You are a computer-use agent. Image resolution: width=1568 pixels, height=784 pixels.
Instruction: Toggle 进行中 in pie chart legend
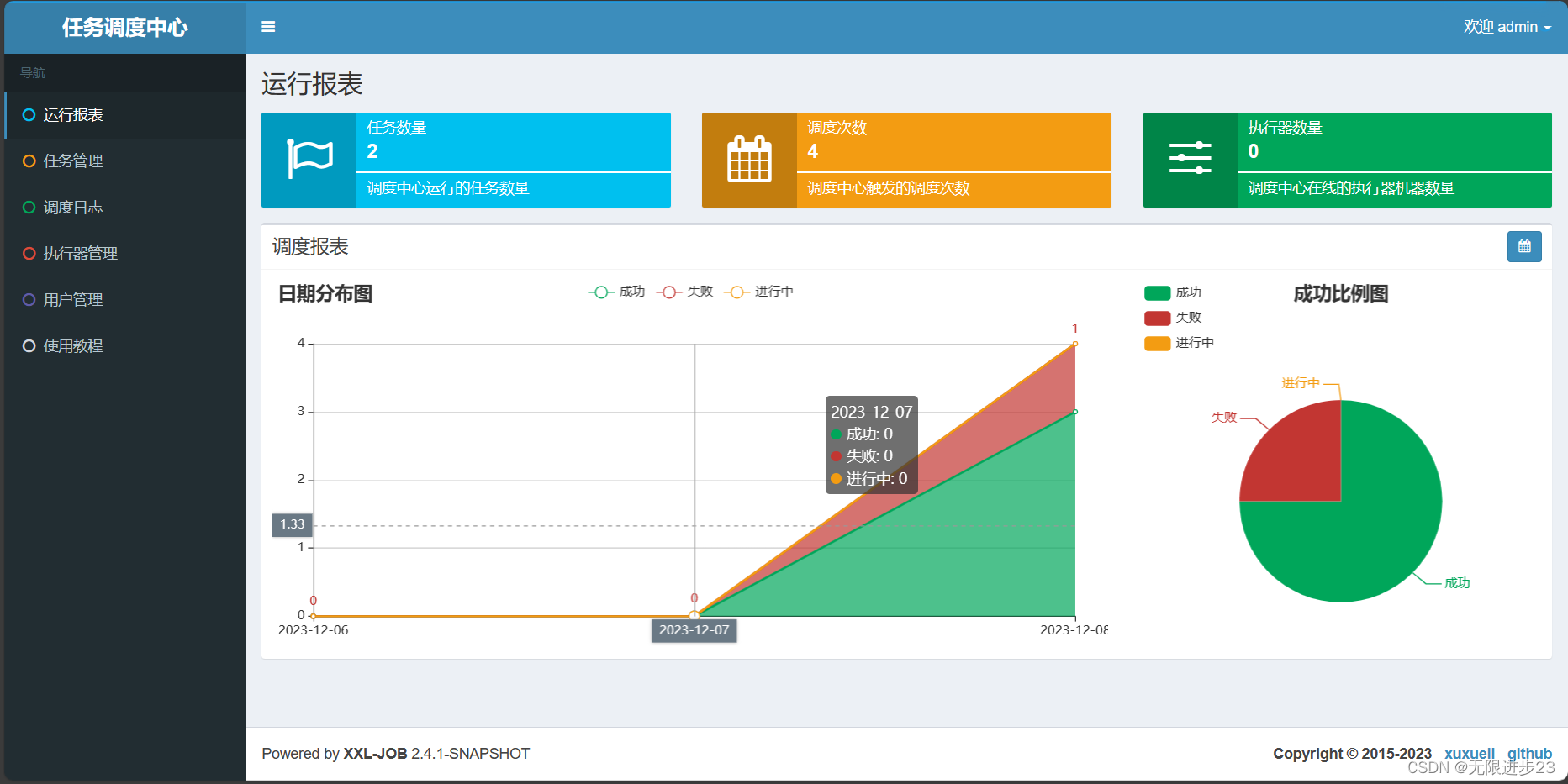[x=1179, y=343]
